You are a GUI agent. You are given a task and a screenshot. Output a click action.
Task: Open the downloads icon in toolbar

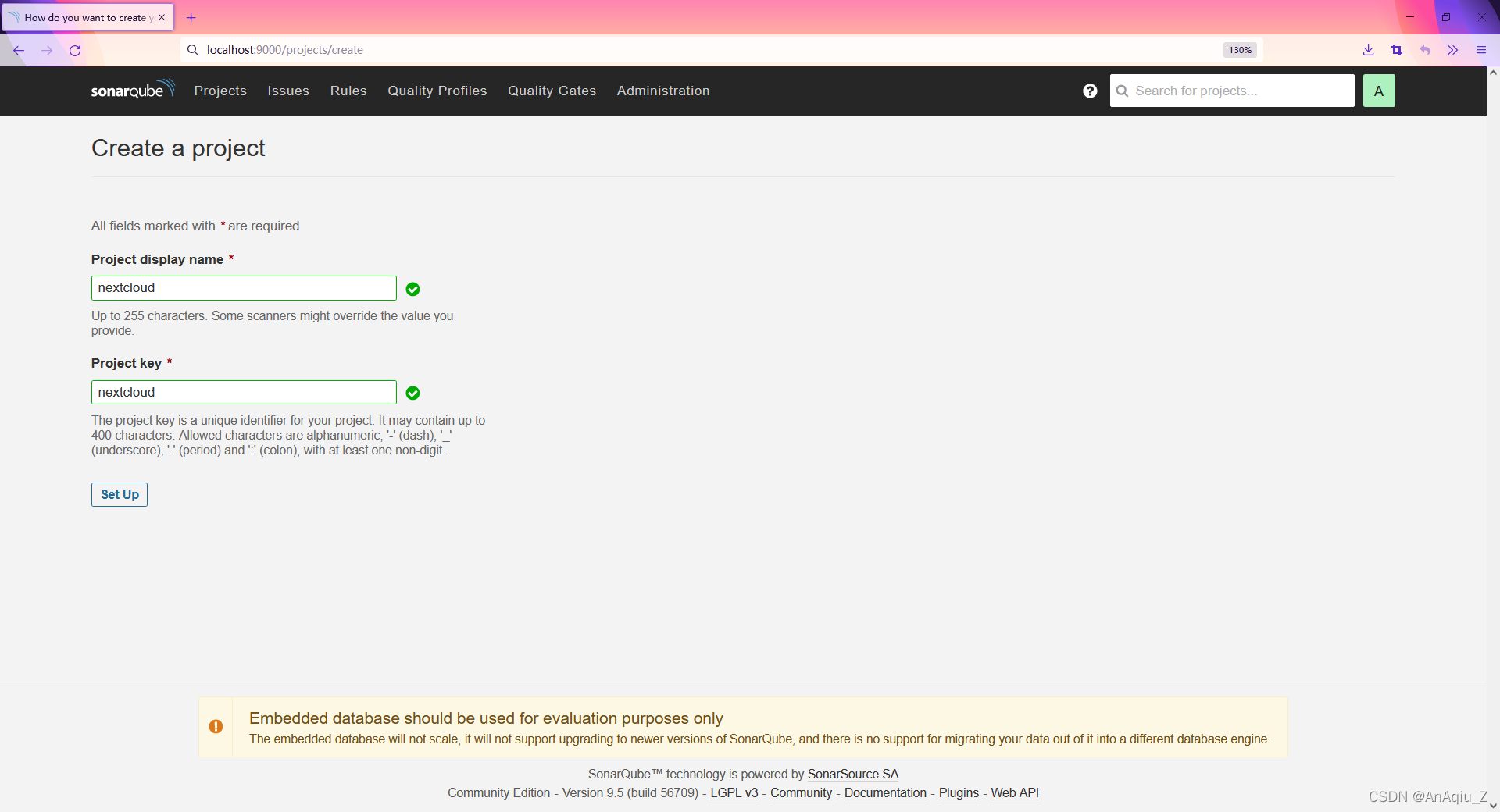coord(1368,50)
